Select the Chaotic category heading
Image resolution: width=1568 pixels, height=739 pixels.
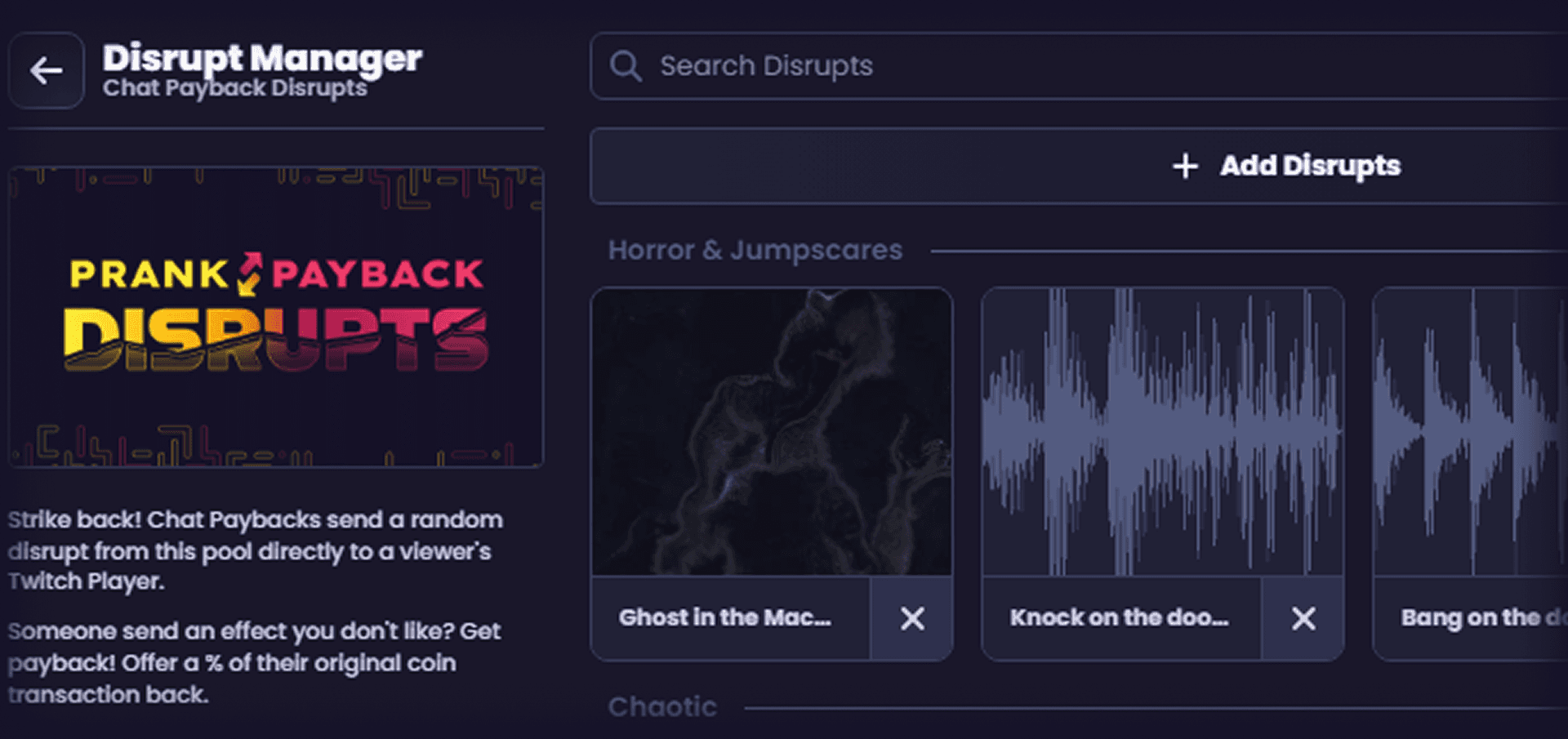pos(662,706)
